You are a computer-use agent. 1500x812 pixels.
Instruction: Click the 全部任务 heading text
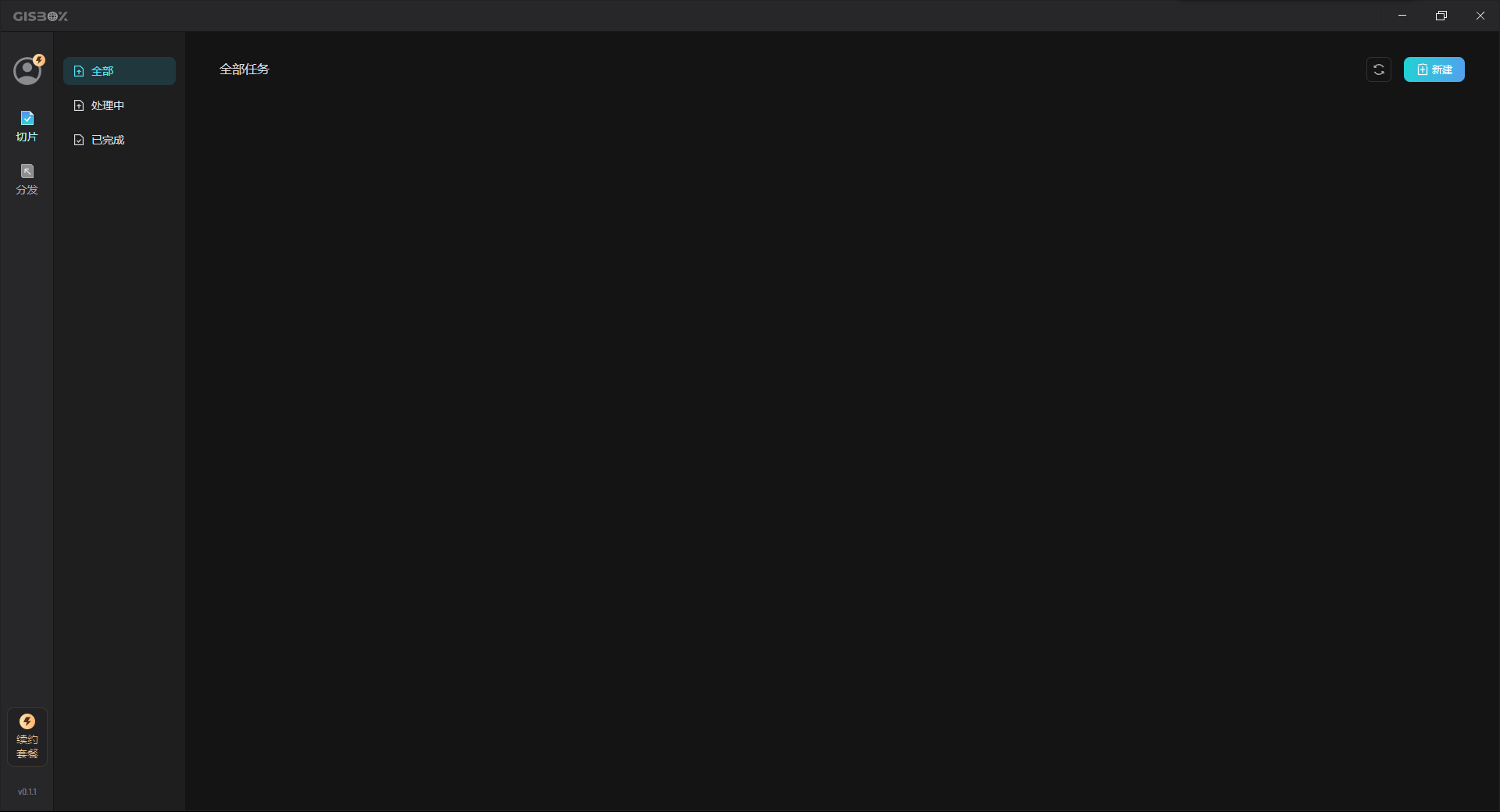click(x=245, y=69)
